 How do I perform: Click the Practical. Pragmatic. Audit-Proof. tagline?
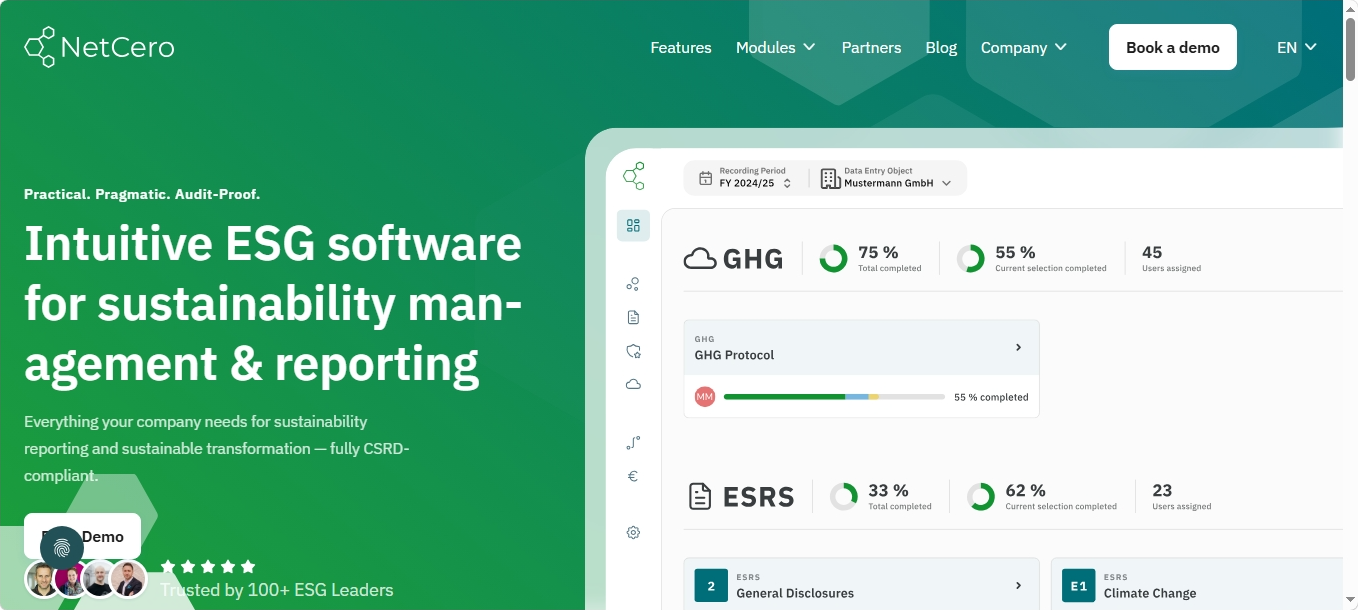click(142, 194)
